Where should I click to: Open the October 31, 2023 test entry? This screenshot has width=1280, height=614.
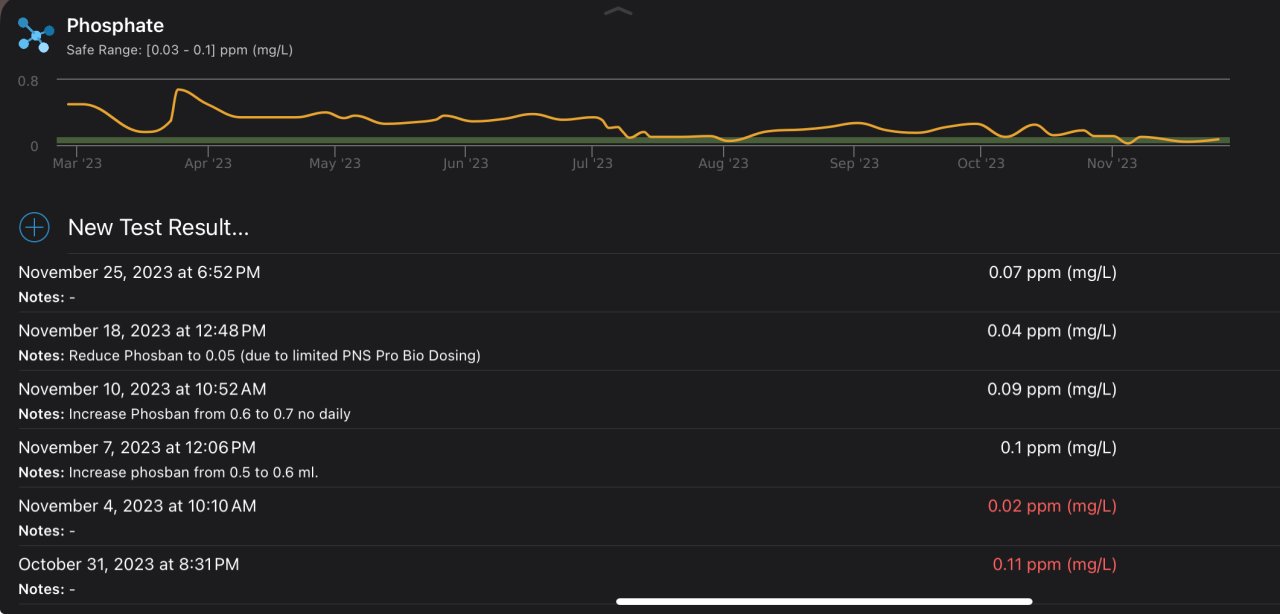(129, 565)
